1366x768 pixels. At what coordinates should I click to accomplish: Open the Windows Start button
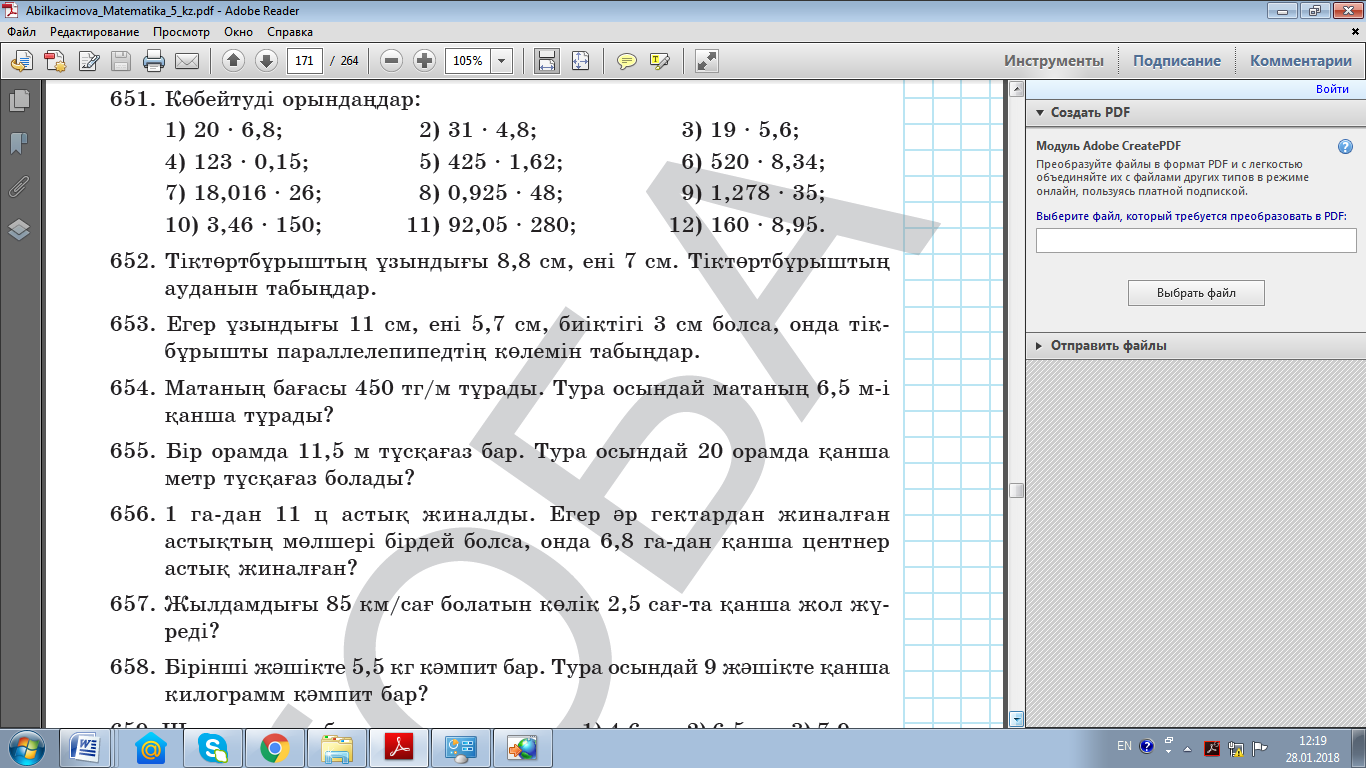(25, 747)
